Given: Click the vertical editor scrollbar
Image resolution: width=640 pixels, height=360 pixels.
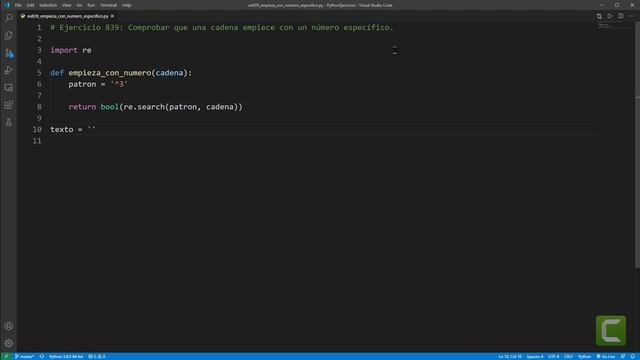Looking at the screenshot, I should (637, 145).
